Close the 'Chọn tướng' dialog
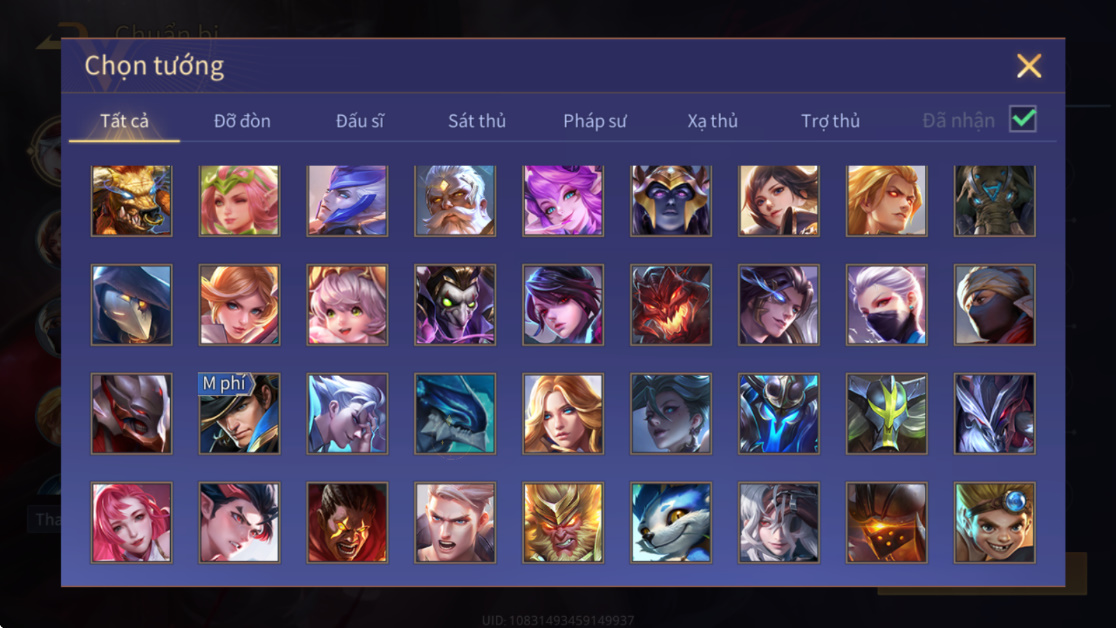 [1028, 66]
